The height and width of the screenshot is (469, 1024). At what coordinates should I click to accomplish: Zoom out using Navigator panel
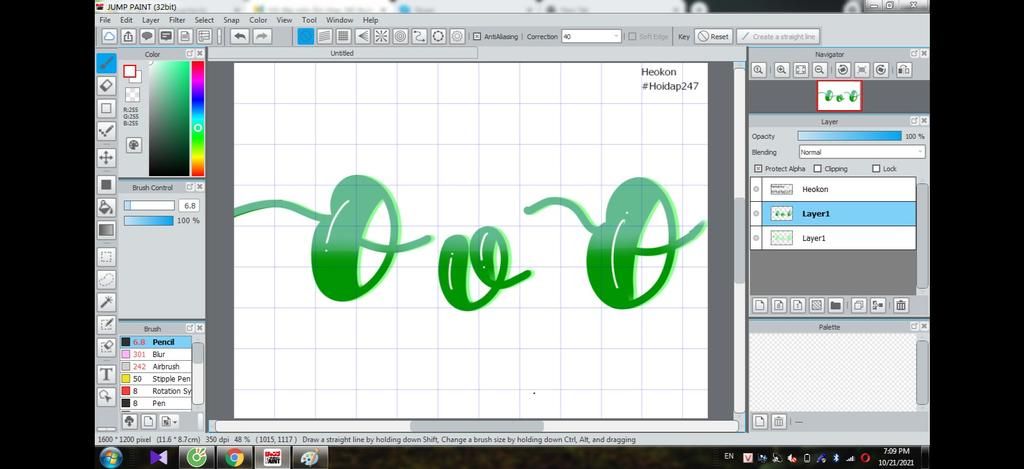tap(819, 71)
